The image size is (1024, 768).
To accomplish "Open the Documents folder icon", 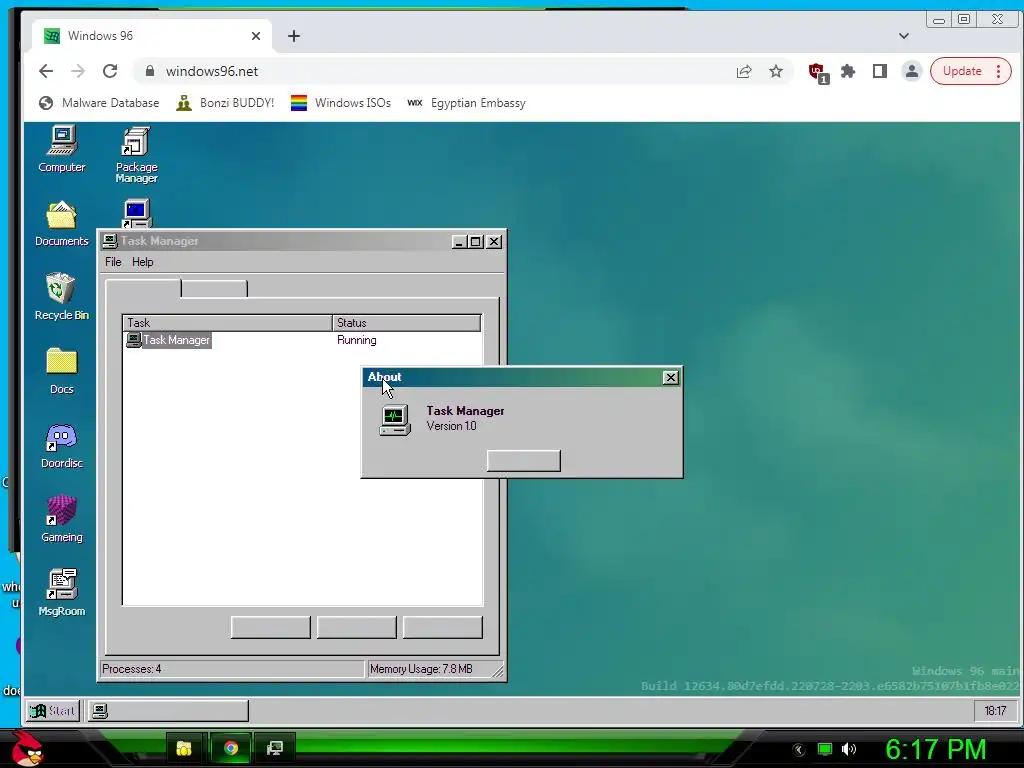I will click(x=61, y=224).
